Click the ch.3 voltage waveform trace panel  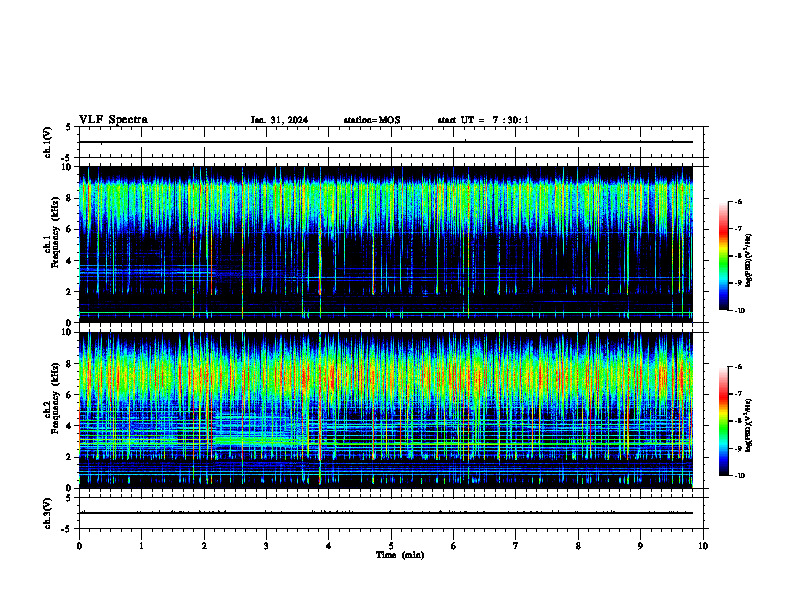tap(393, 513)
